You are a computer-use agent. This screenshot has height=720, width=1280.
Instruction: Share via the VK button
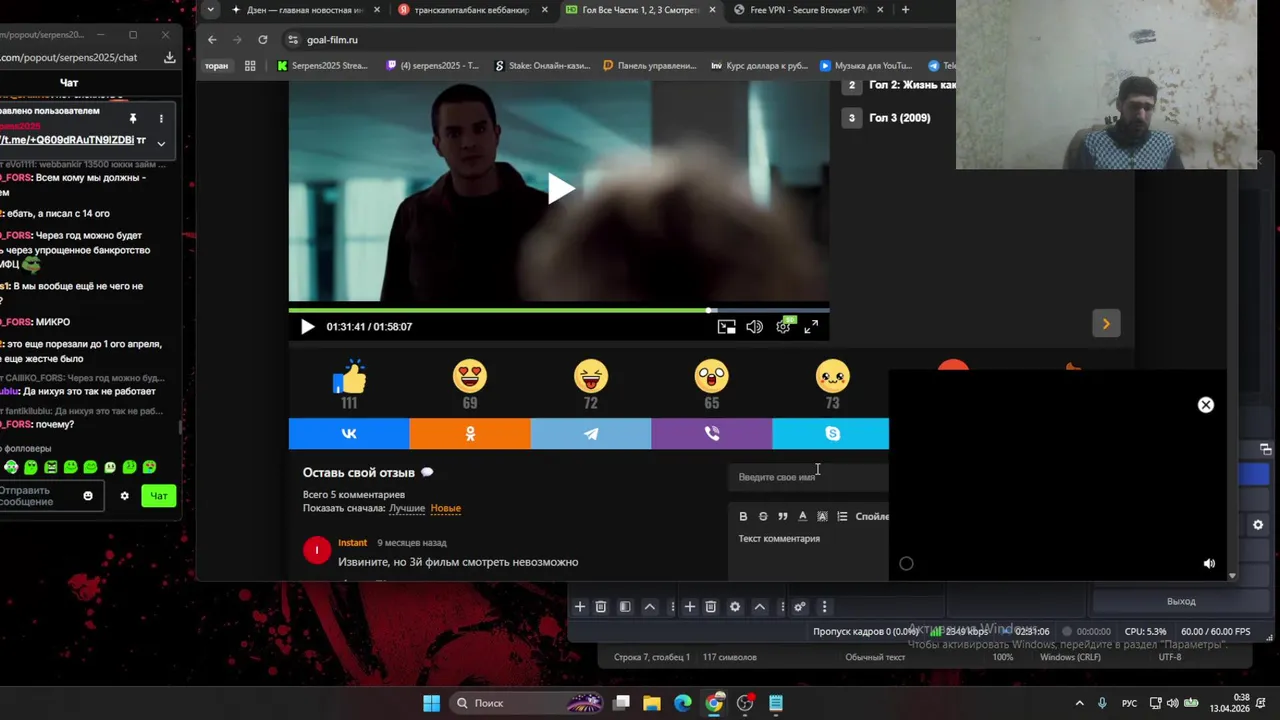pos(349,433)
